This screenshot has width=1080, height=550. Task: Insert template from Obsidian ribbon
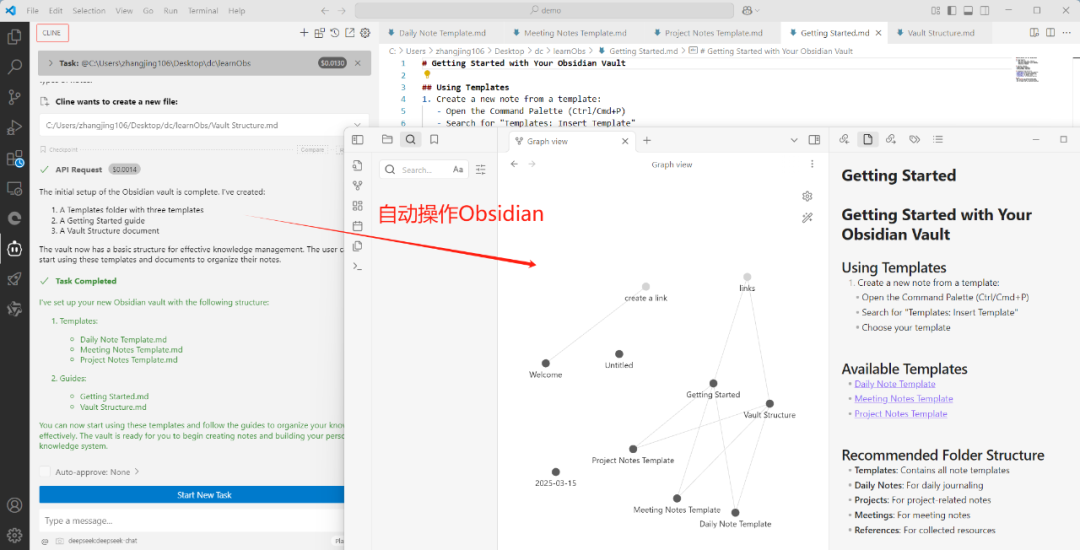point(357,246)
